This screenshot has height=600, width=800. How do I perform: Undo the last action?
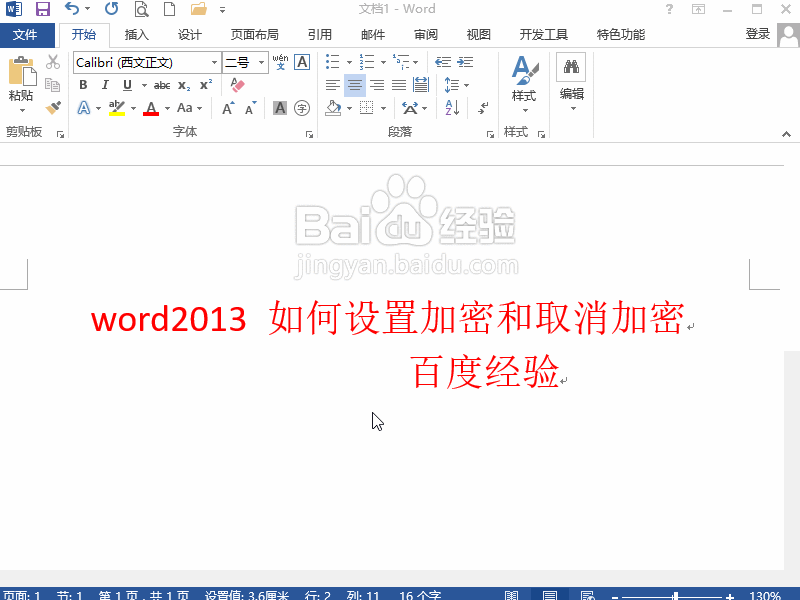pos(72,9)
